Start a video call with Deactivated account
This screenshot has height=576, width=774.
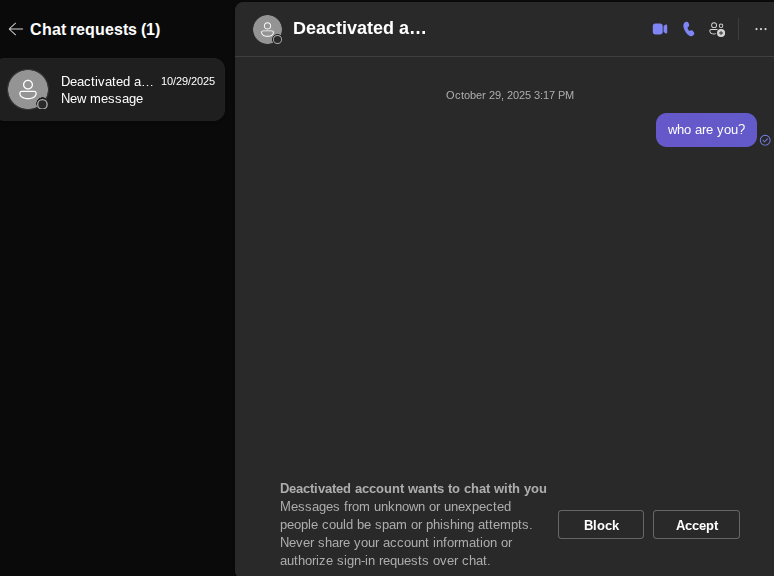point(659,29)
